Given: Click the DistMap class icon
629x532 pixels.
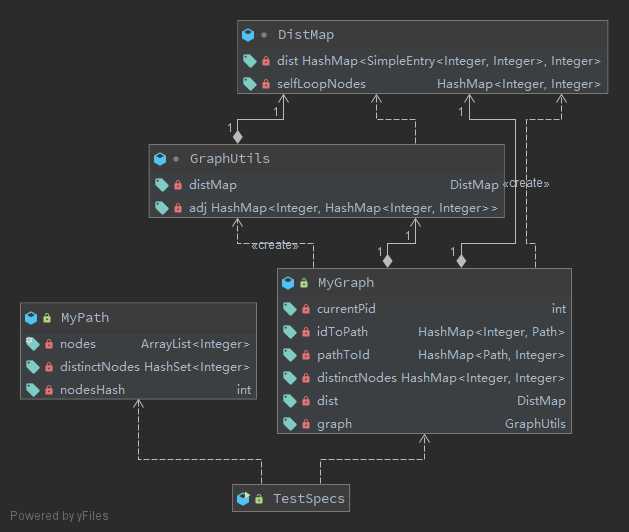Looking at the screenshot, I should coord(248,34).
